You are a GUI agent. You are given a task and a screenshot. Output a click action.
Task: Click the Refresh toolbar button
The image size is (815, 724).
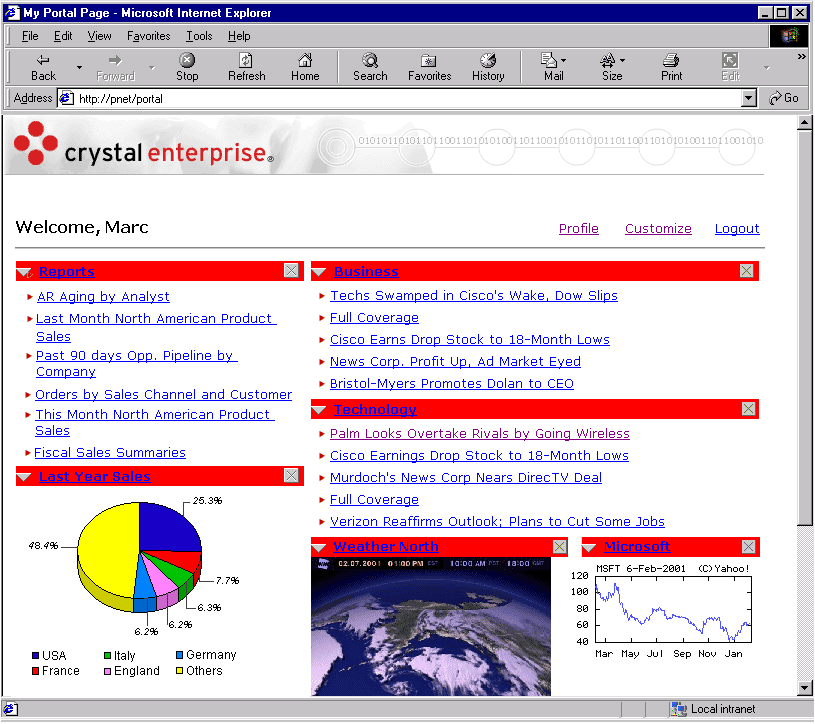click(x=246, y=68)
